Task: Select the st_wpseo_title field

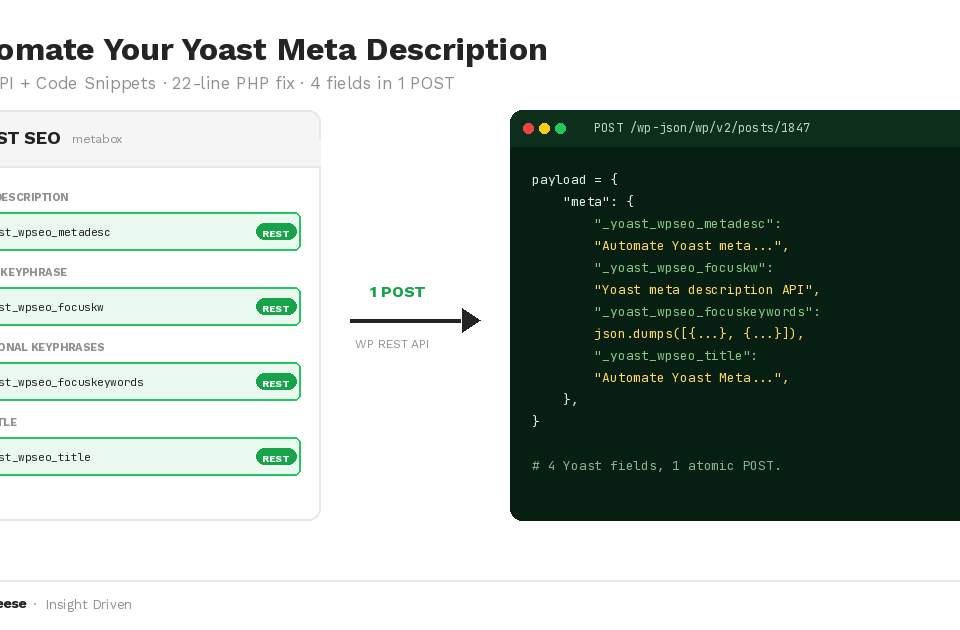Action: pyautogui.click(x=150, y=457)
